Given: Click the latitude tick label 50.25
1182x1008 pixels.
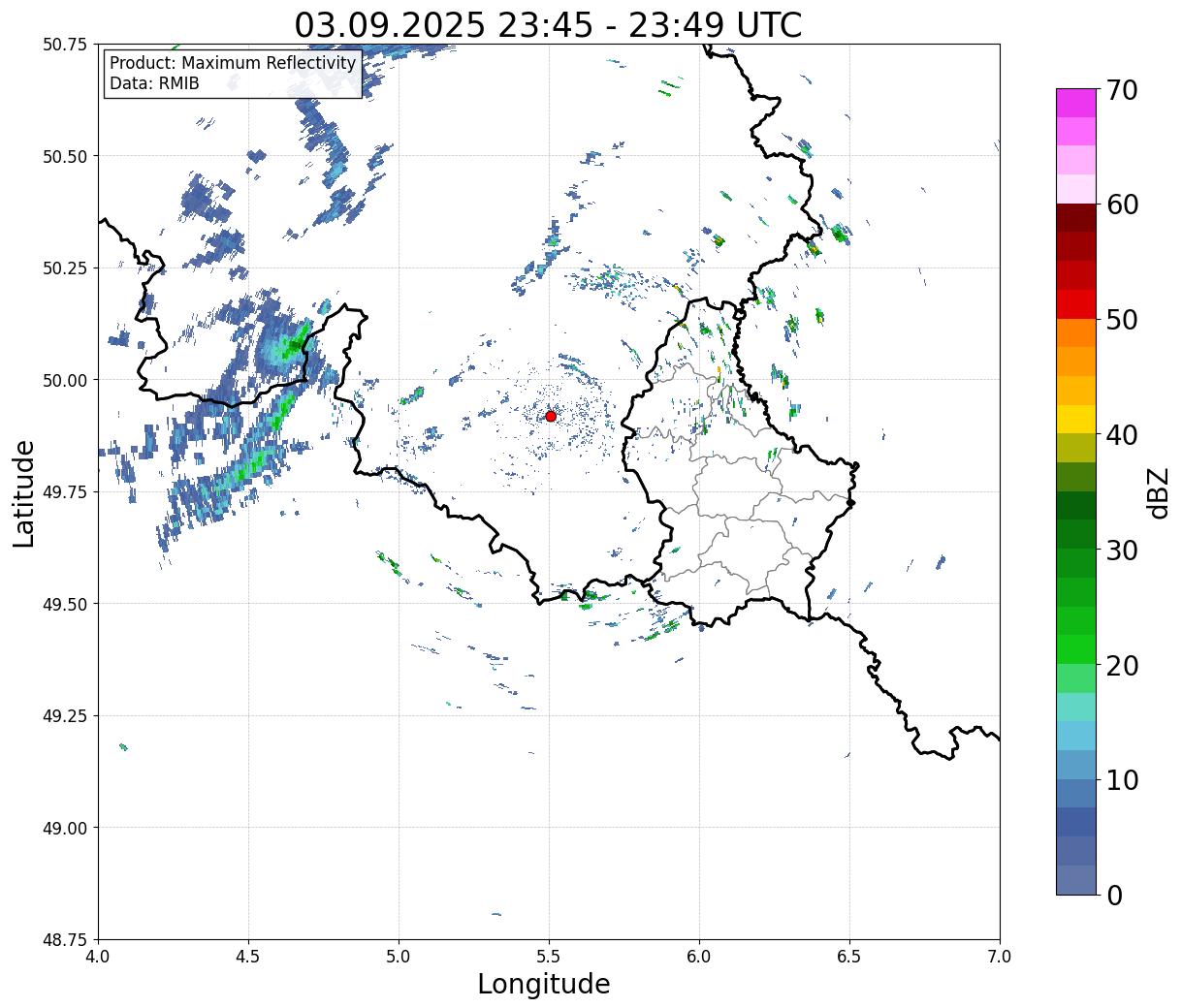Looking at the screenshot, I should tap(65, 268).
